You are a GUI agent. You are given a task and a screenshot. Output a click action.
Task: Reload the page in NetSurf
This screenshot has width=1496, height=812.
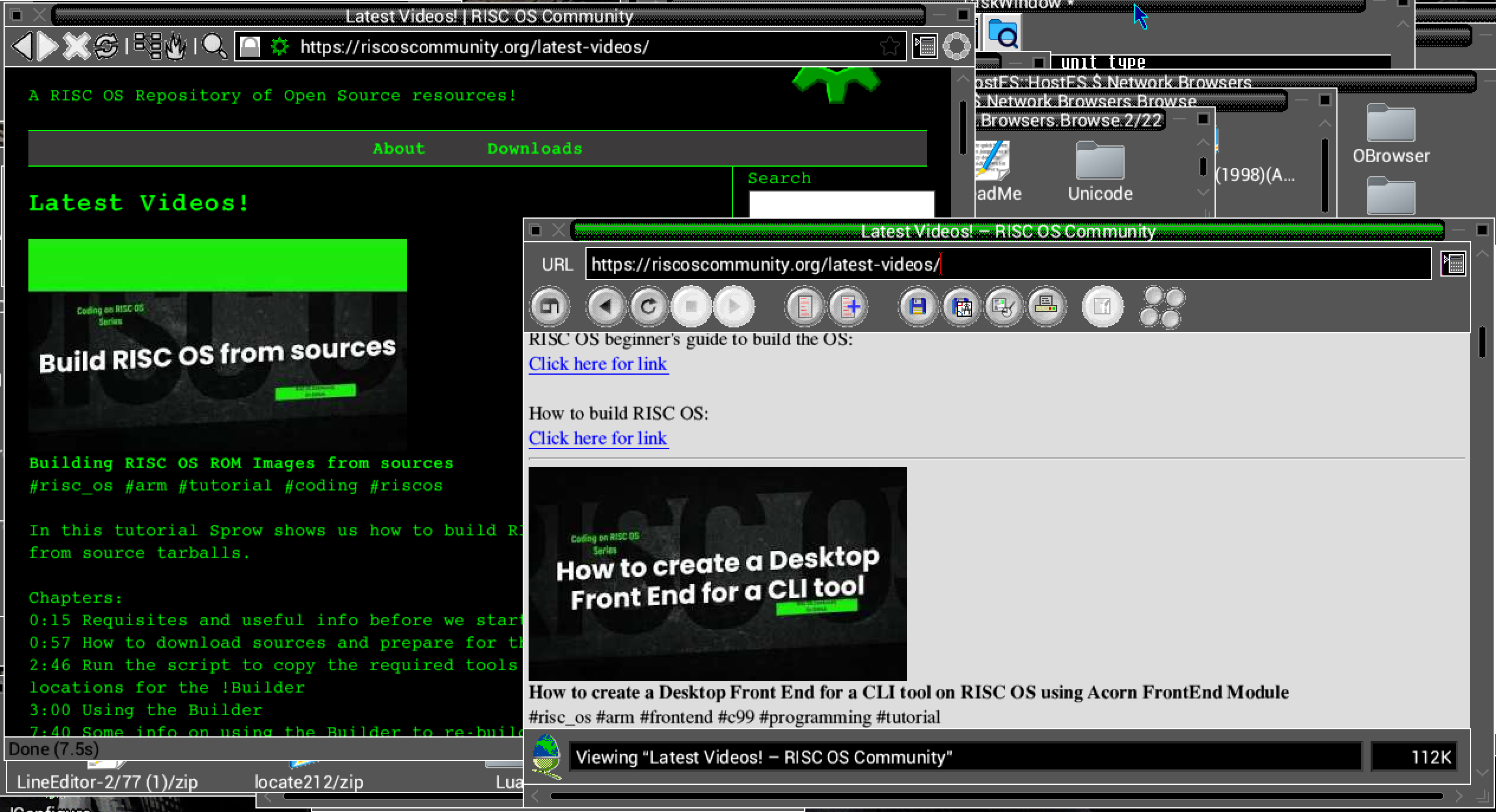click(x=106, y=47)
